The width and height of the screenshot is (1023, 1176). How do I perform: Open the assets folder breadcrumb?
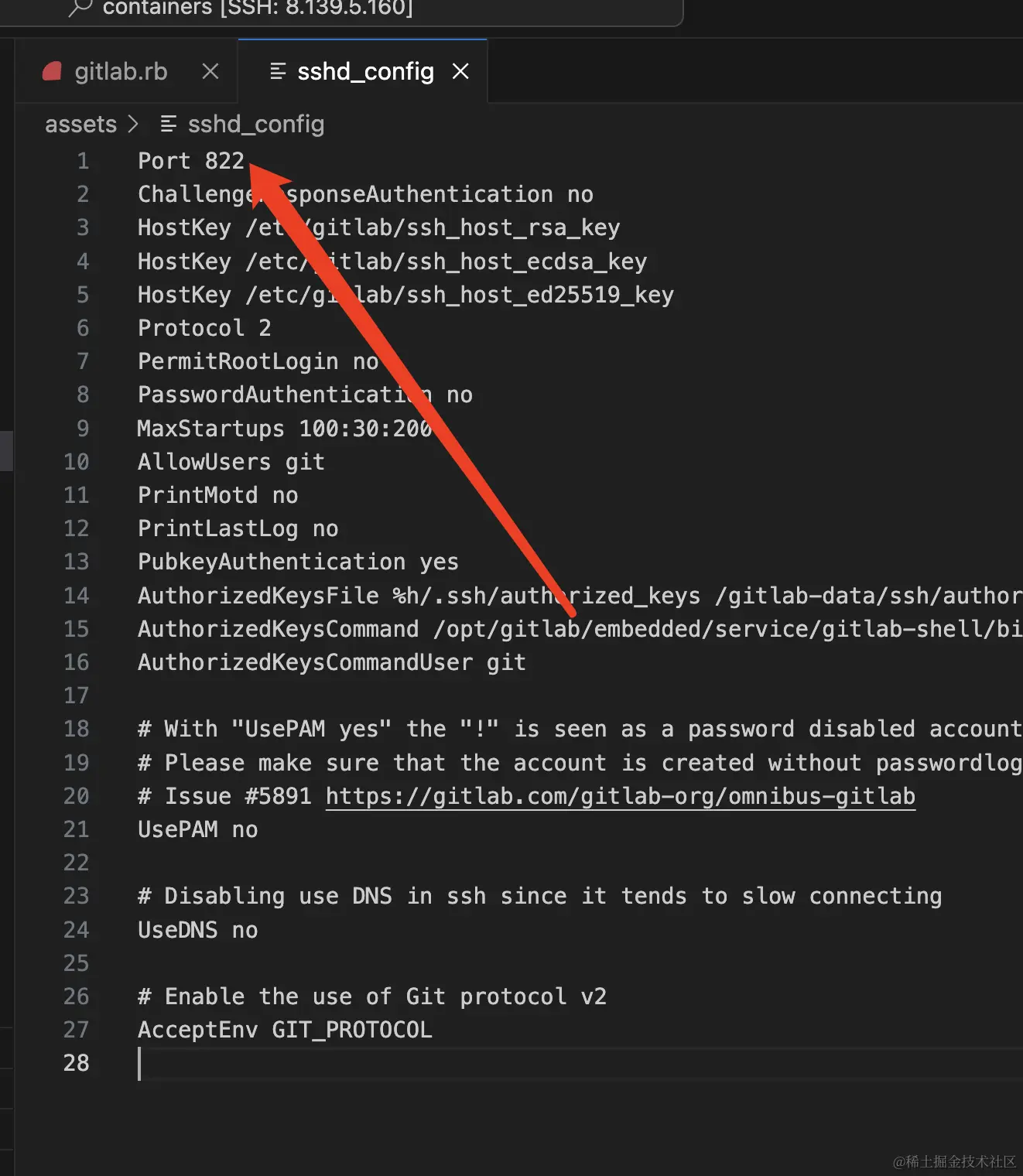point(80,125)
